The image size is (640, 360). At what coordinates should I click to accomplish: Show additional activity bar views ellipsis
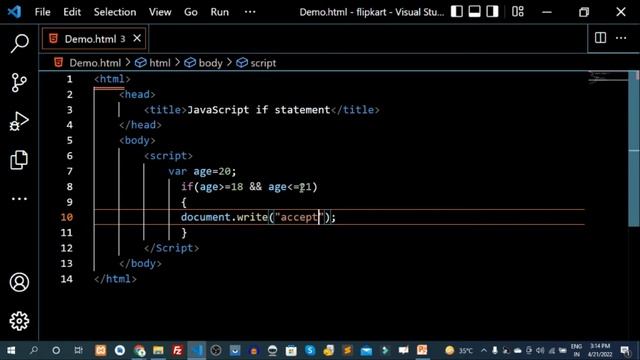click(x=19, y=199)
